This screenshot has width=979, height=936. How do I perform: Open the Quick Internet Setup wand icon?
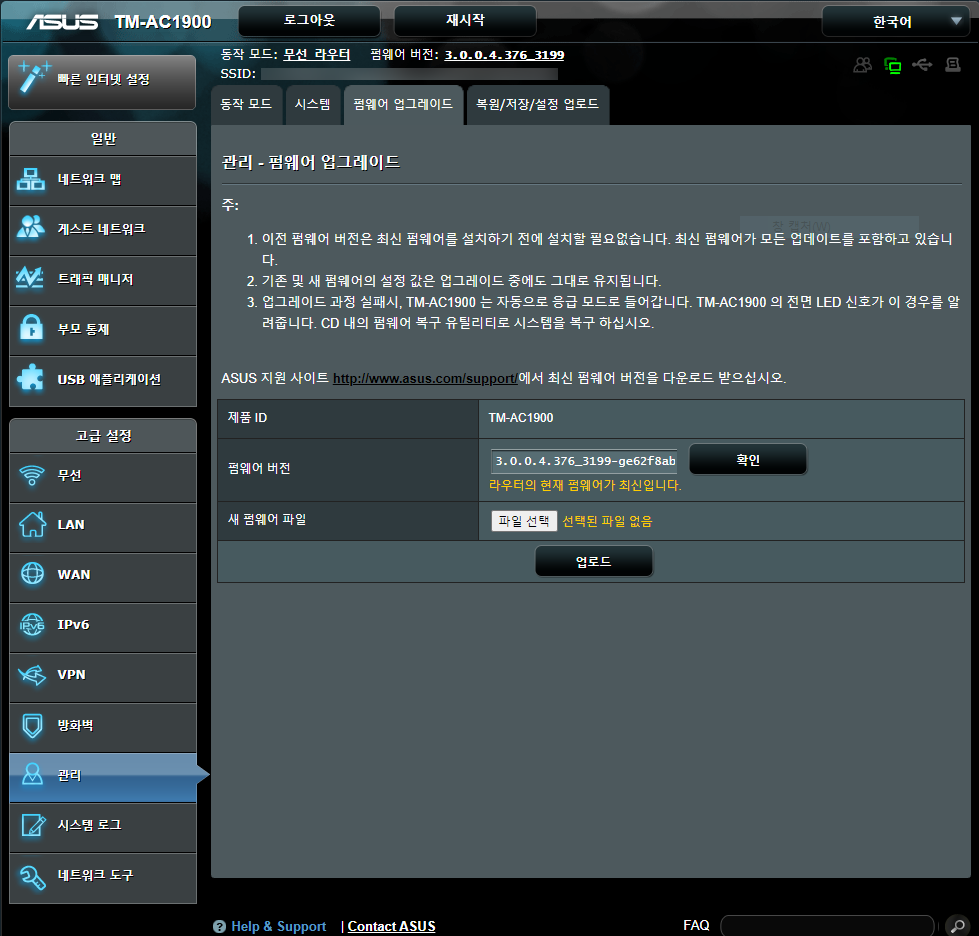pos(33,77)
